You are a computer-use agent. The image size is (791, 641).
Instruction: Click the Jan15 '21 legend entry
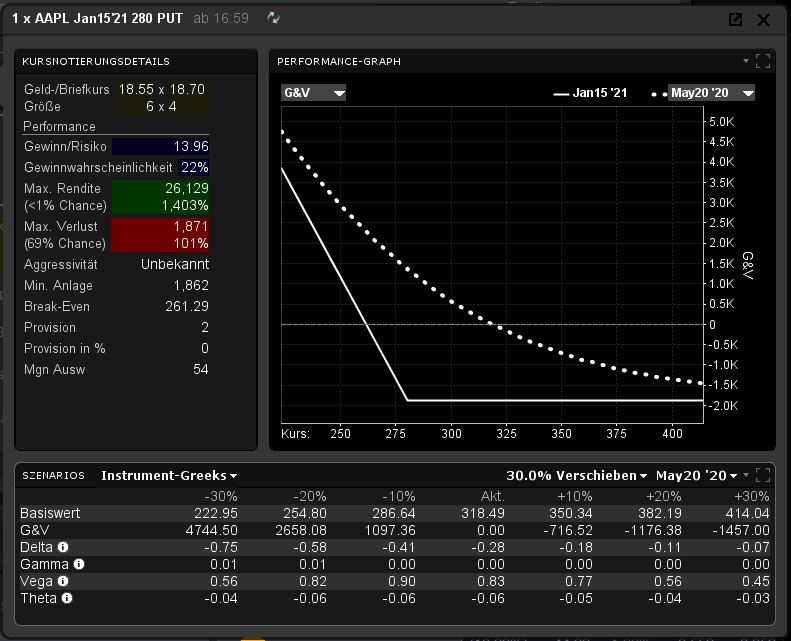point(590,93)
